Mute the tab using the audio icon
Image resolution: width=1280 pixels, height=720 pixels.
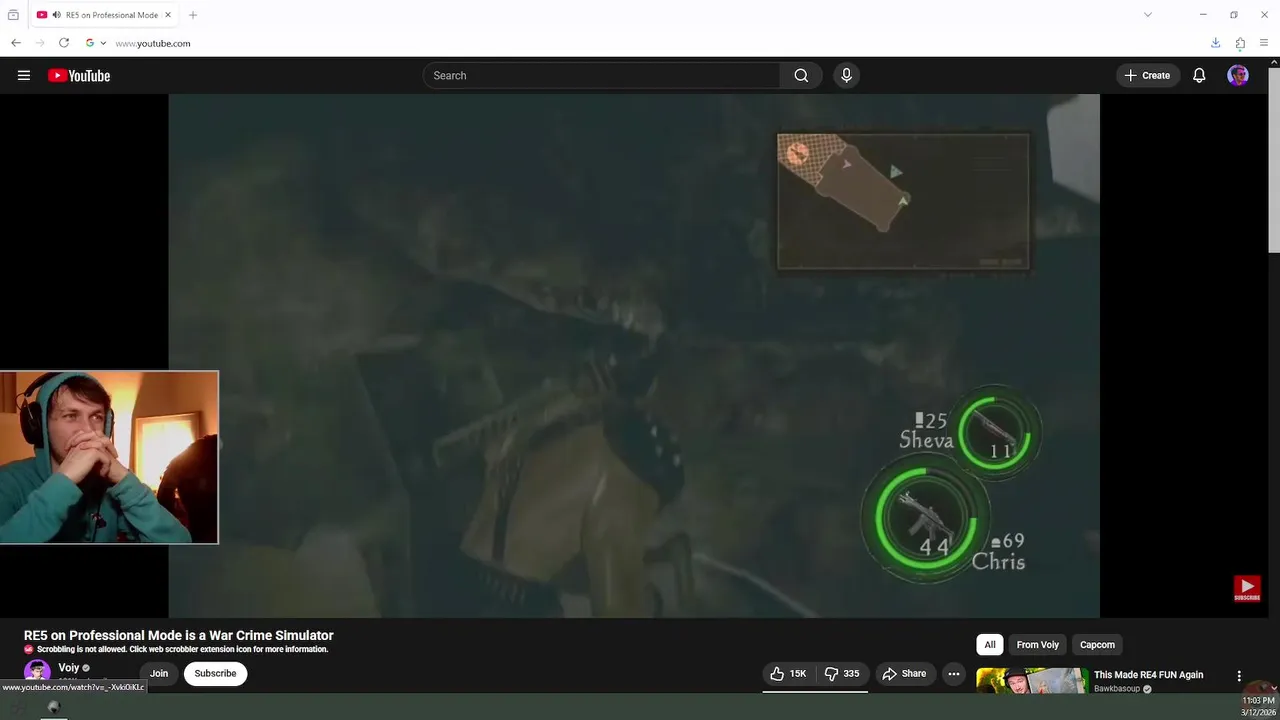pyautogui.click(x=56, y=15)
